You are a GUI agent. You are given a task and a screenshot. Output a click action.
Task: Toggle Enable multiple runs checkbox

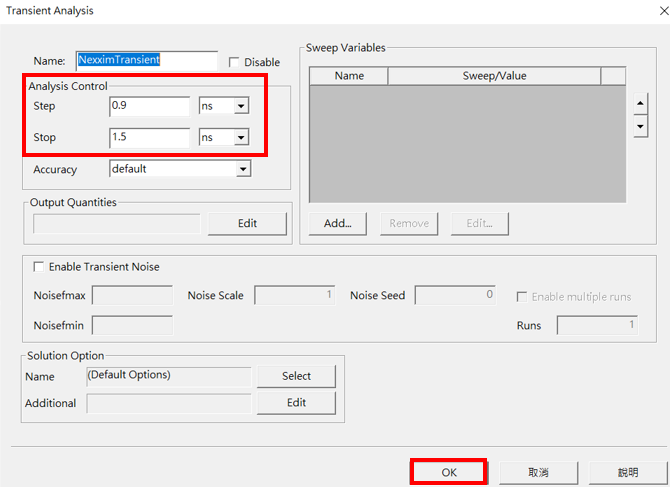pyautogui.click(x=522, y=297)
